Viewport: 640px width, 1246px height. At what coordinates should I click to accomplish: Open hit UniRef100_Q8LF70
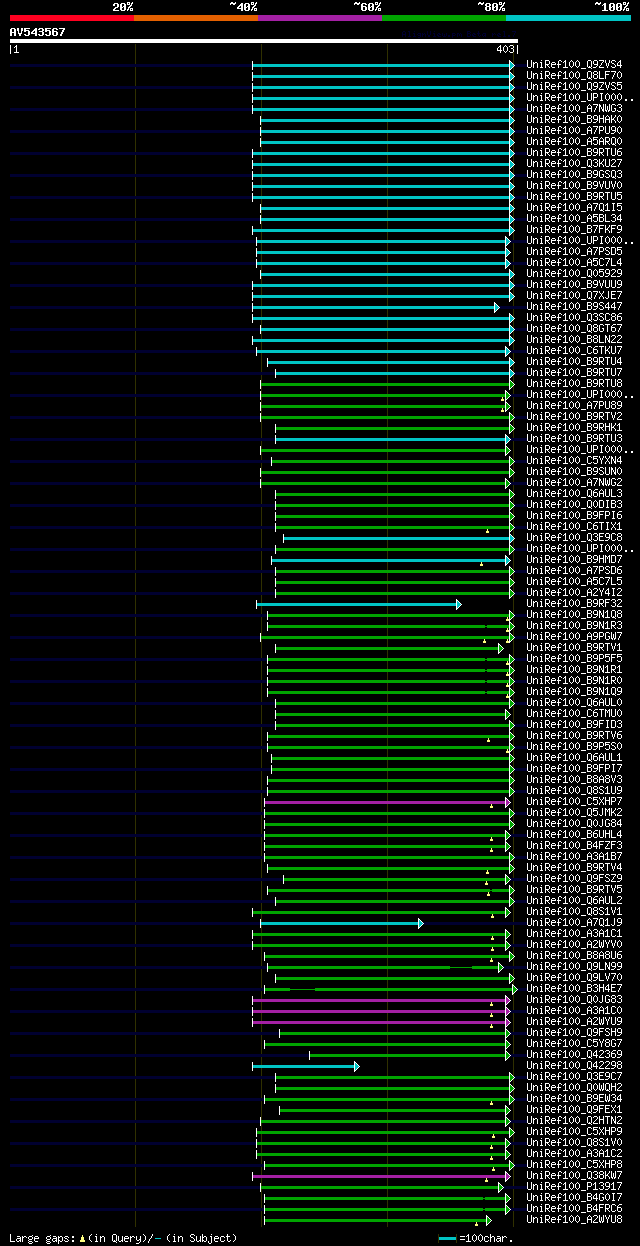point(574,75)
